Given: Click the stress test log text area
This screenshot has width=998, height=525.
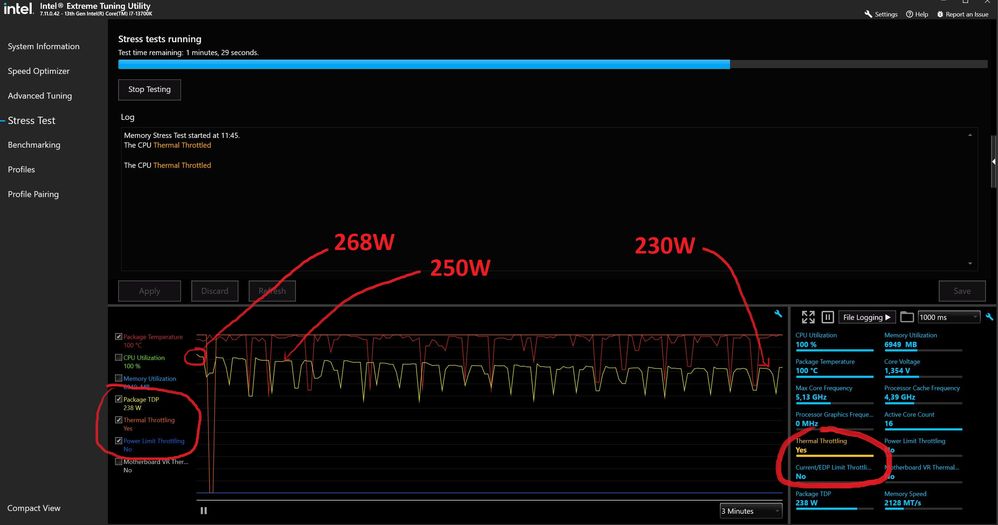Looking at the screenshot, I should click(549, 199).
